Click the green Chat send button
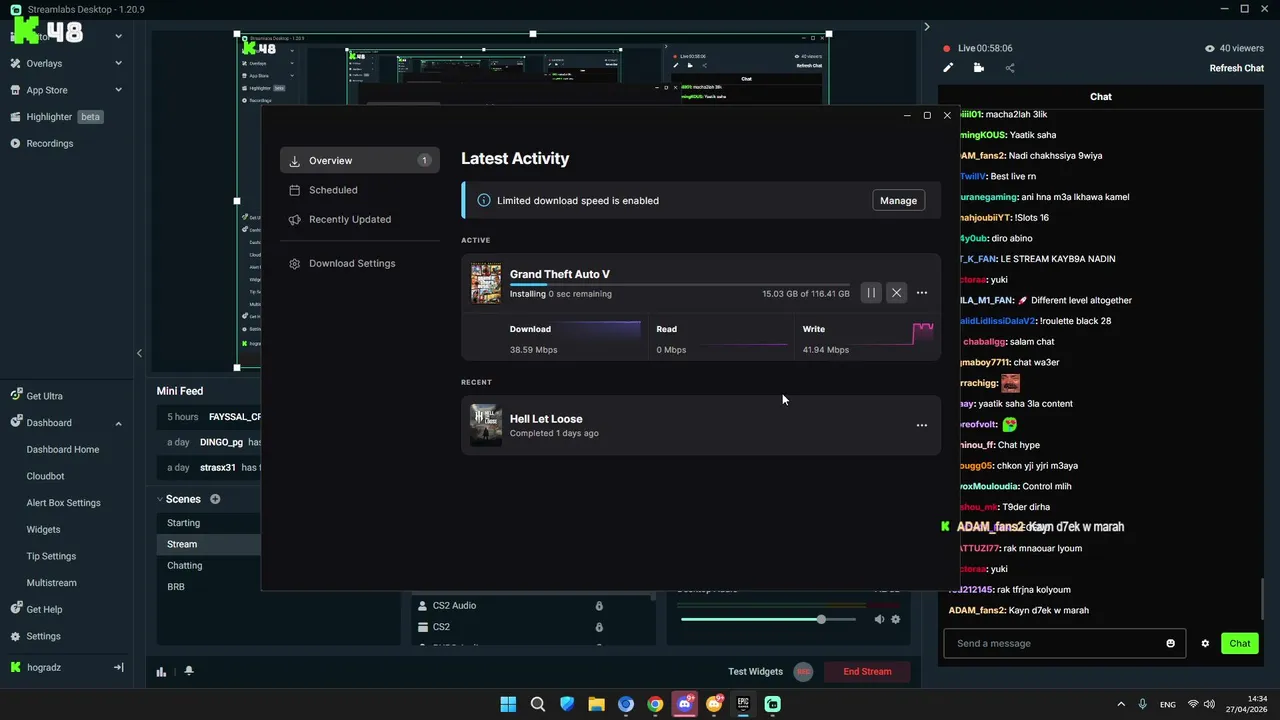Screen dimensions: 1280x720 pyautogui.click(x=1240, y=643)
